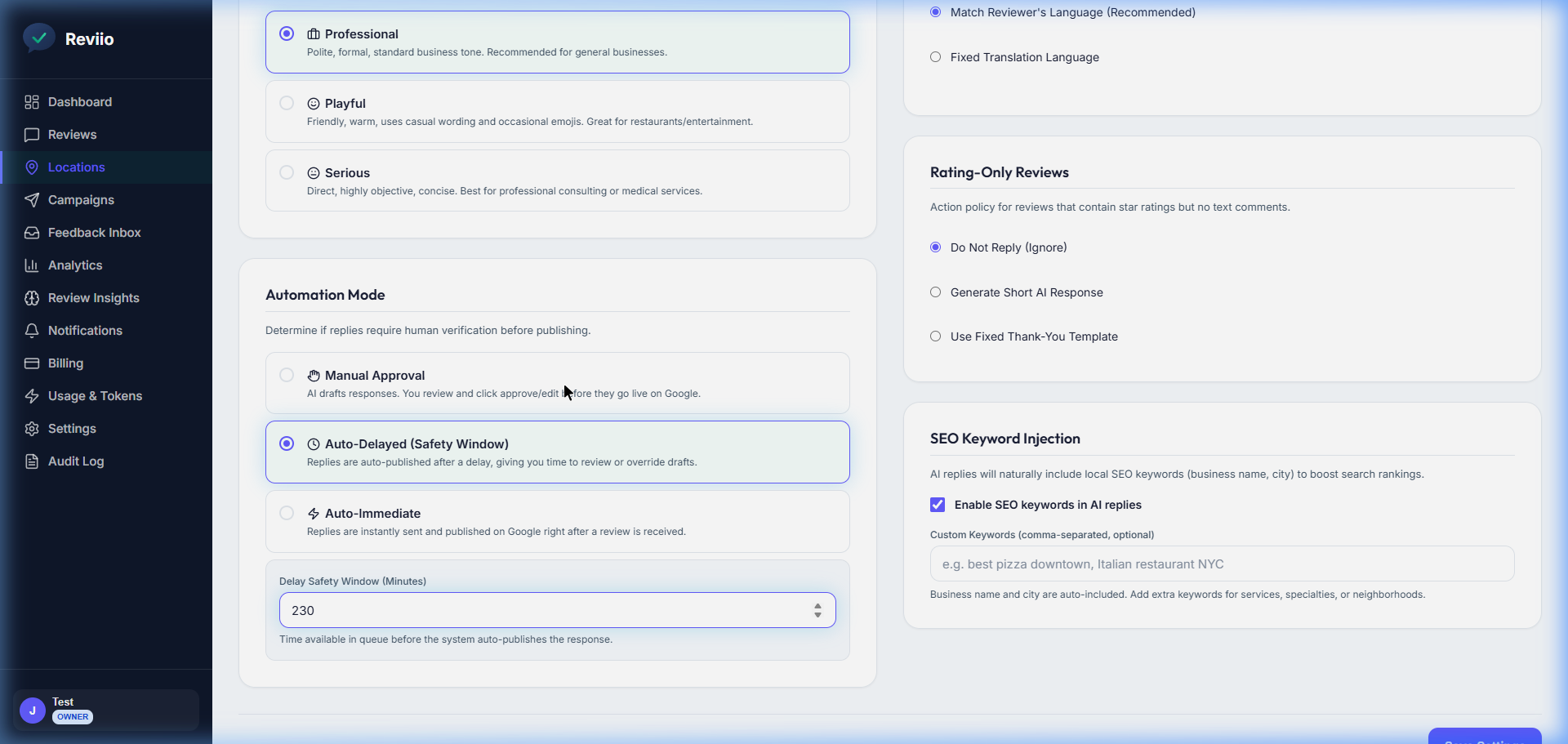Click the Professional tone description text

[x=487, y=52]
